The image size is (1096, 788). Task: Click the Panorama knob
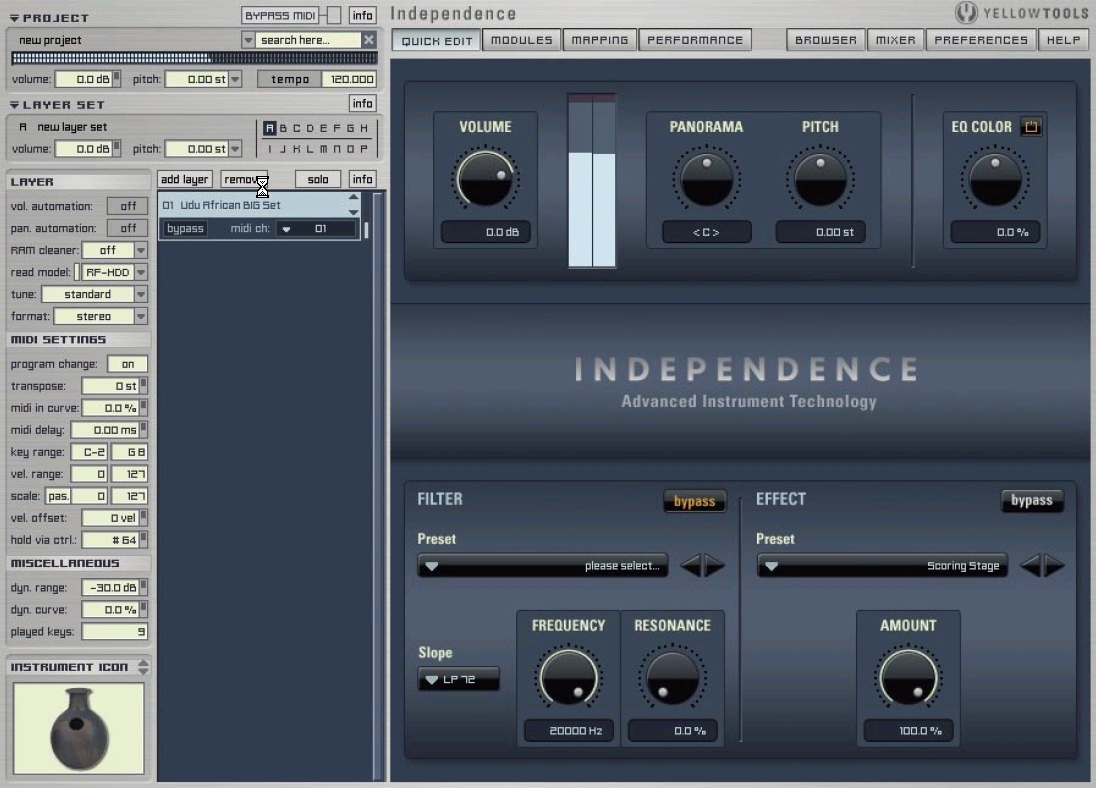pos(707,178)
